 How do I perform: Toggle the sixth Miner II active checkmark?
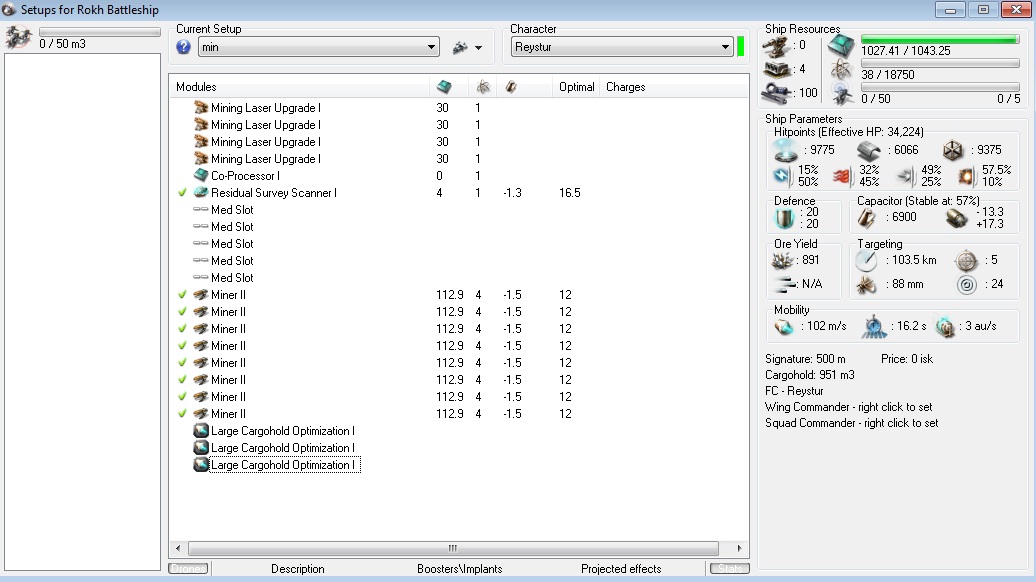click(x=182, y=380)
